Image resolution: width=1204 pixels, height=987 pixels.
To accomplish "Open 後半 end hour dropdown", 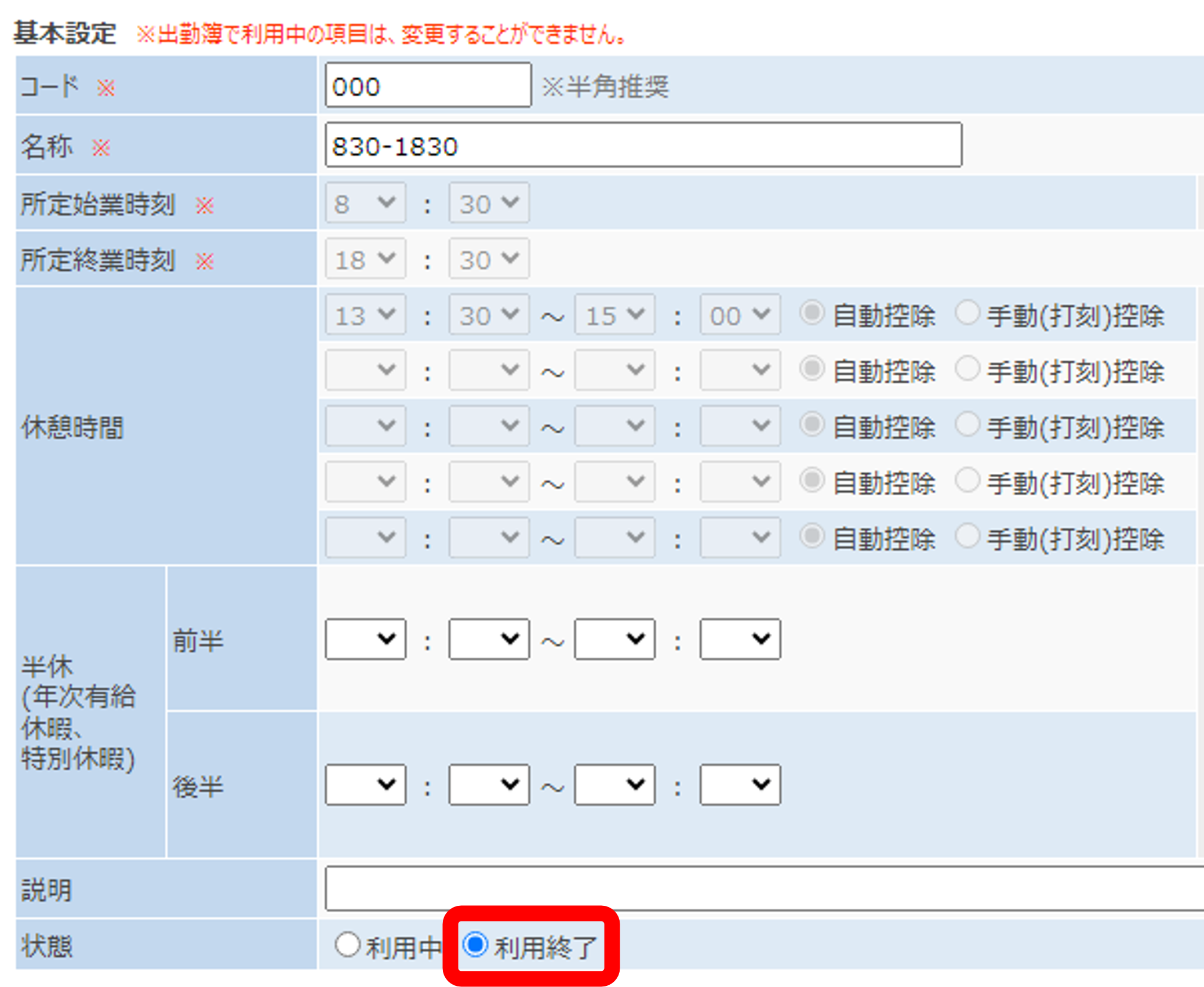I will point(614,785).
